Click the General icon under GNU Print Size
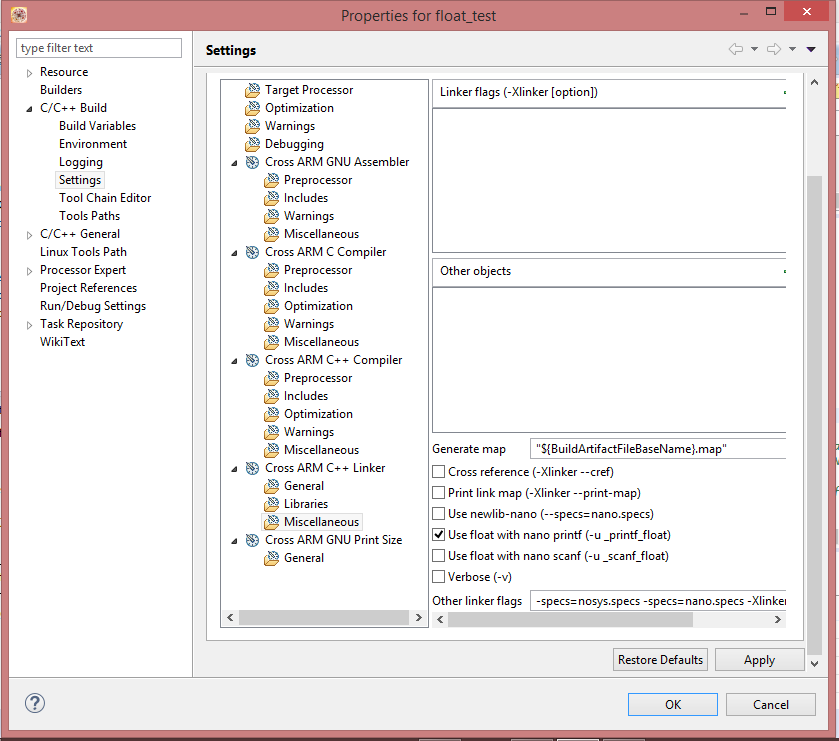839x741 pixels. (x=272, y=558)
